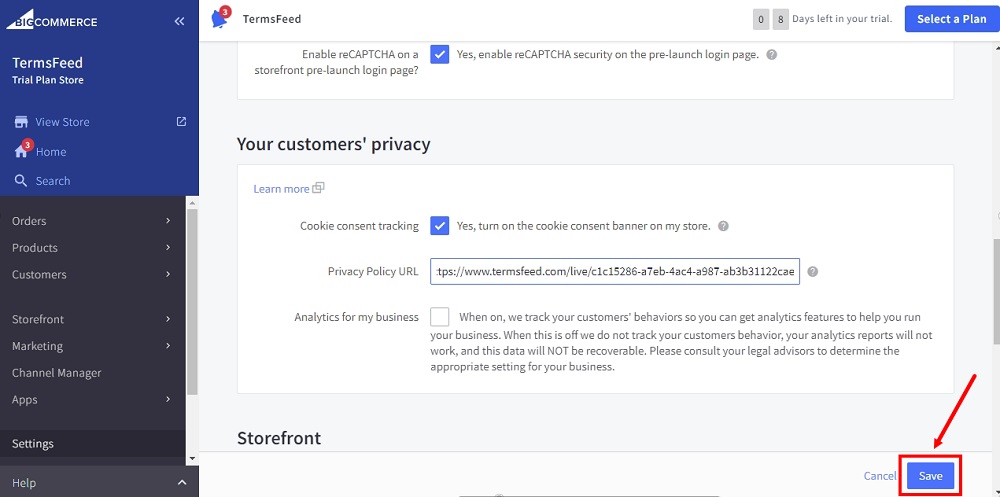The image size is (1000, 497).
Task: Click Search in the sidebar
Action: pyautogui.click(x=53, y=181)
